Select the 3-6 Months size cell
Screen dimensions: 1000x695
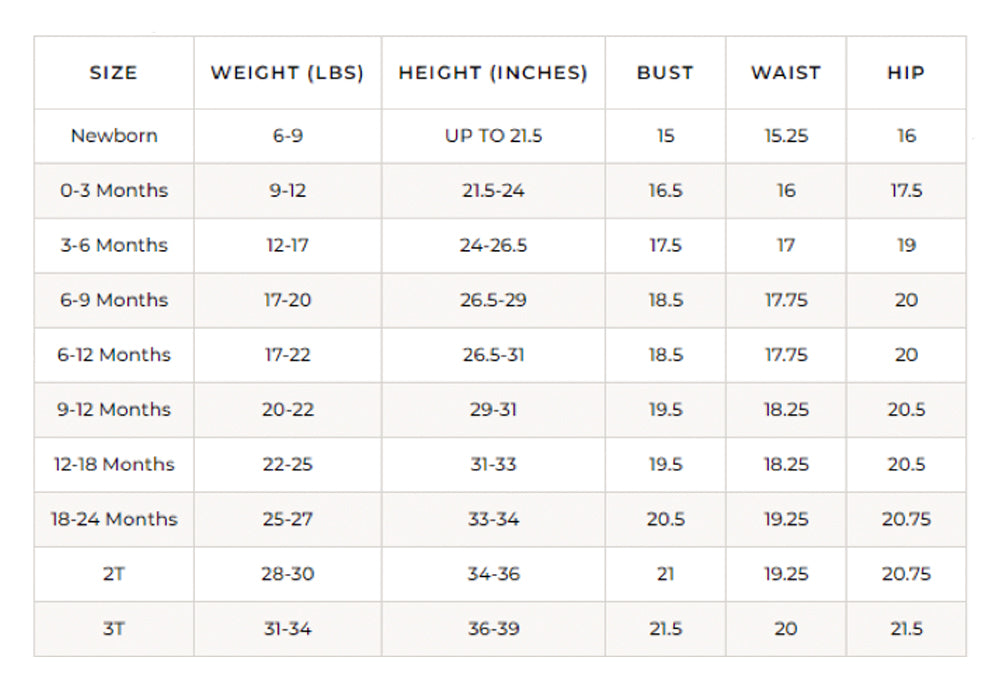point(114,245)
